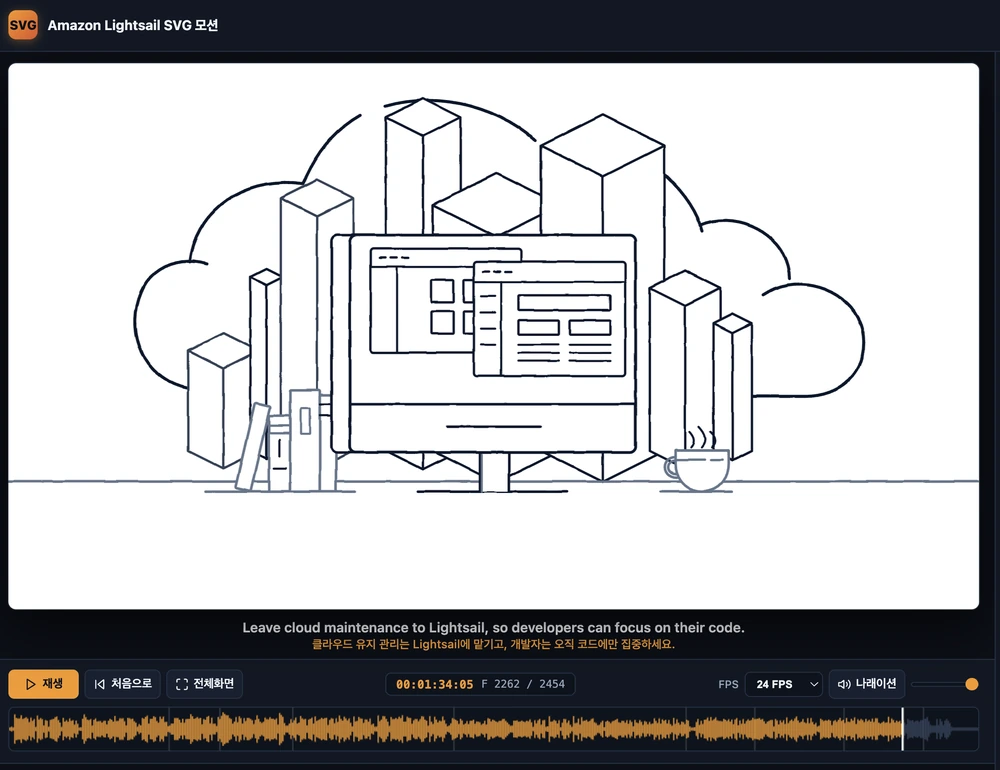Click the play button labeled 재생
The image size is (1000, 770).
point(43,684)
